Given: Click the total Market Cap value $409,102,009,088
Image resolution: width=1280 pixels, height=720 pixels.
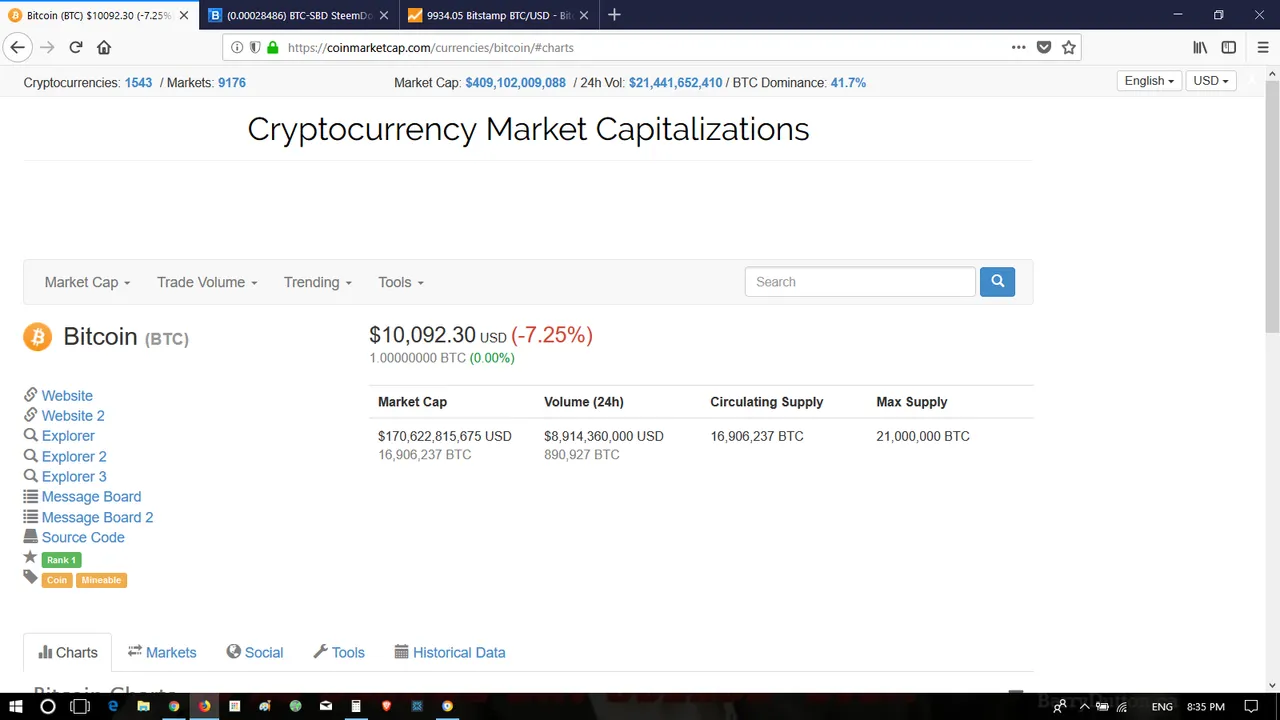Looking at the screenshot, I should coord(515,82).
